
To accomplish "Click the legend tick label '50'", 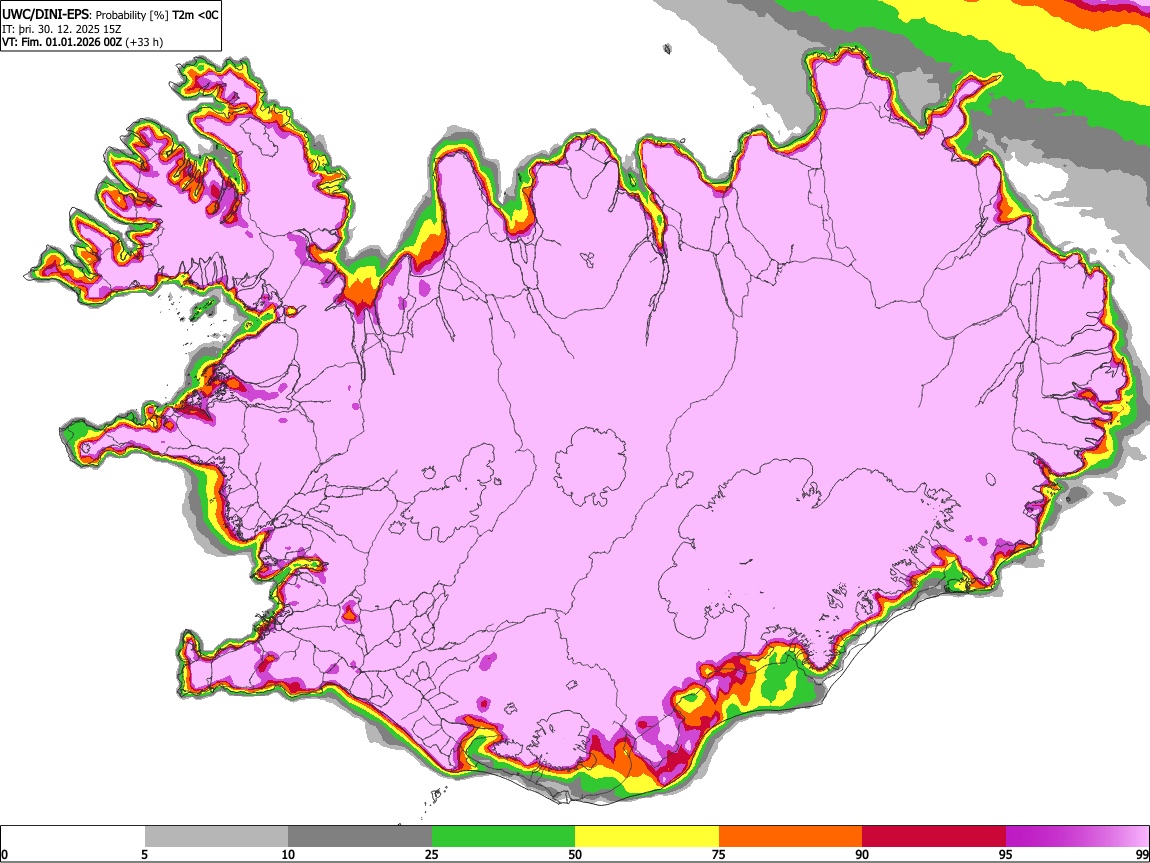I will pos(575,854).
